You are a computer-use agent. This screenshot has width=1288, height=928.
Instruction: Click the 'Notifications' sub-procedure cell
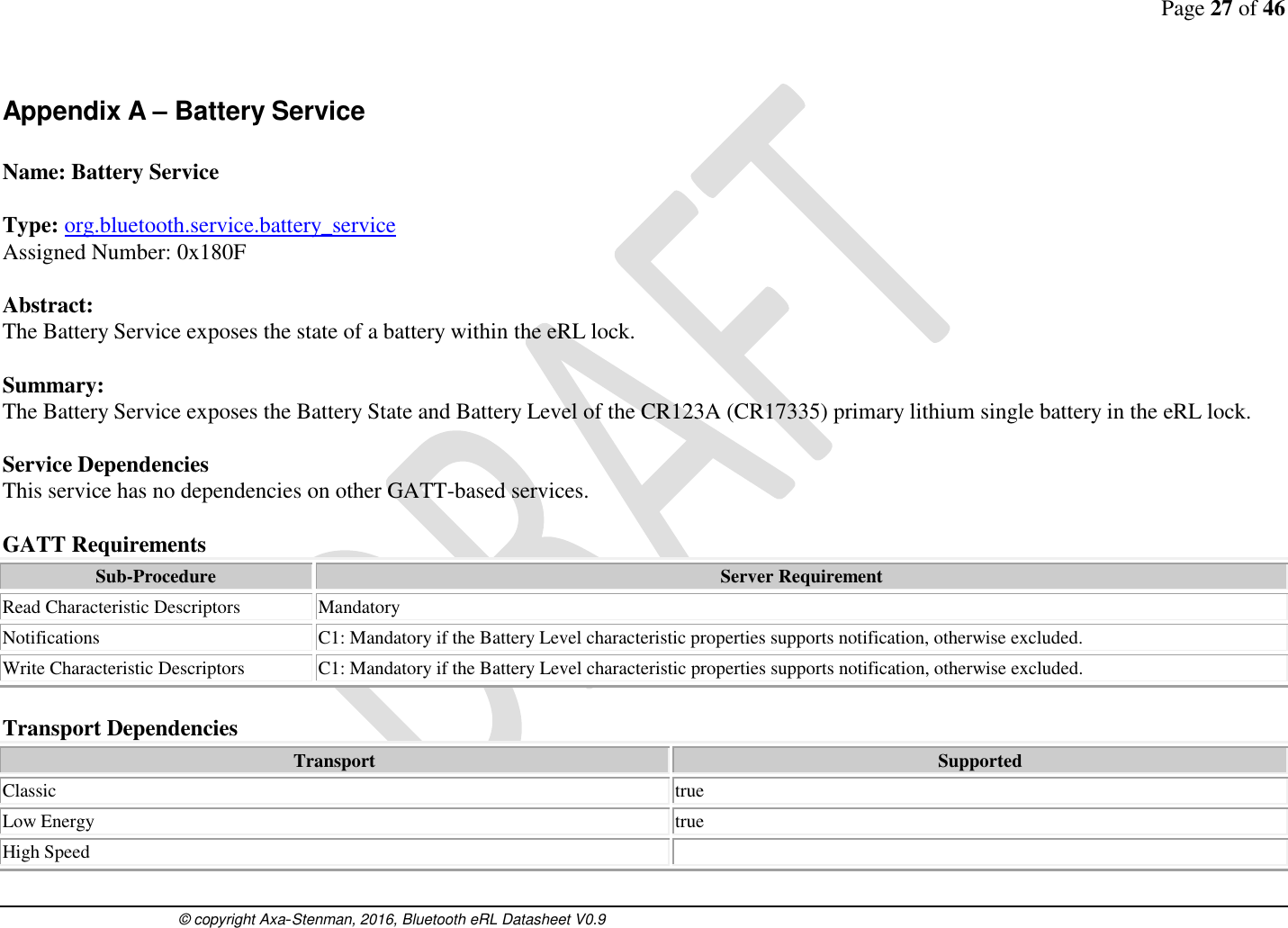click(156, 637)
